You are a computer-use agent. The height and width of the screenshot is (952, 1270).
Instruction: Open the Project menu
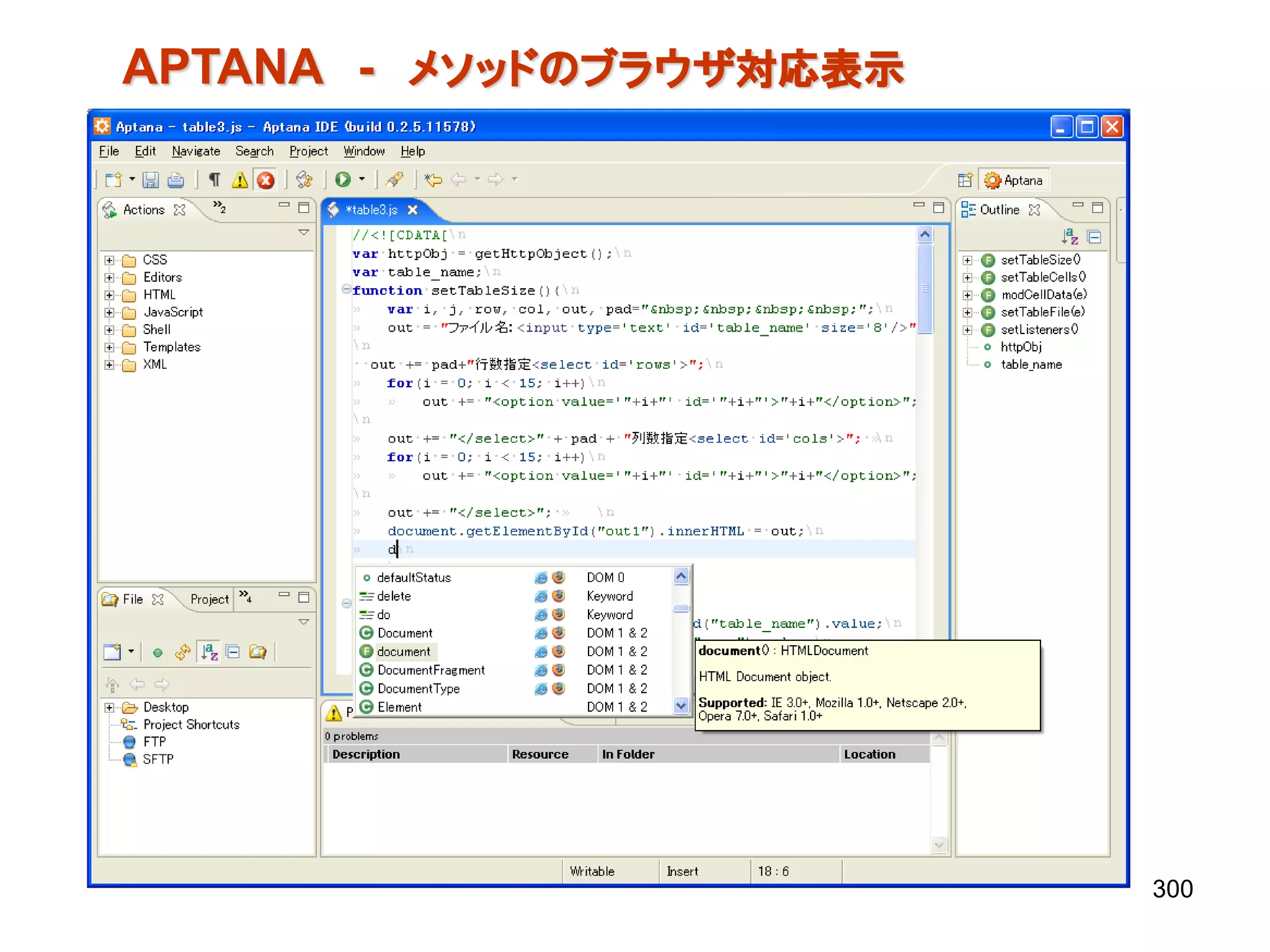(308, 151)
